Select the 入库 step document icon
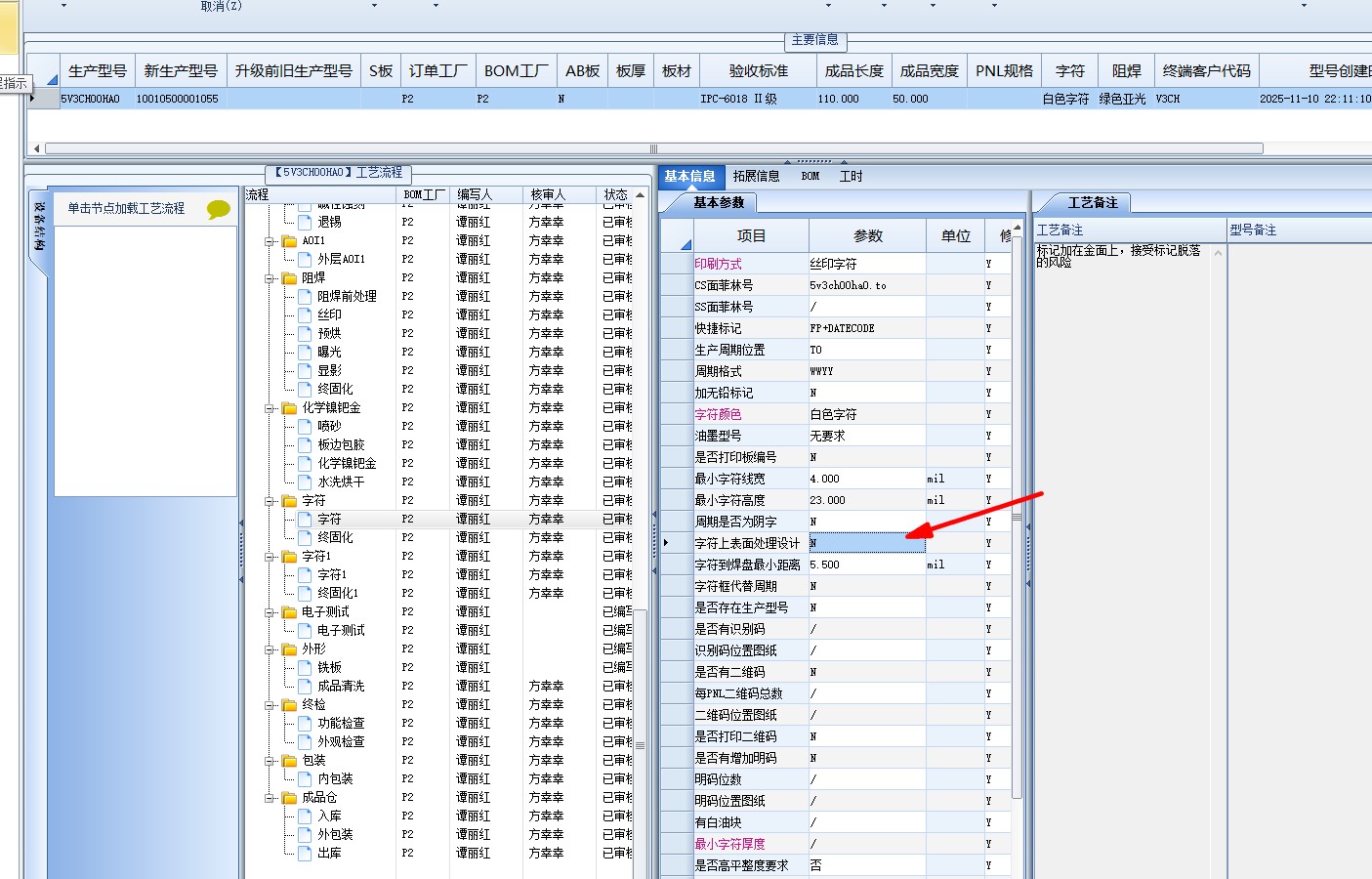This screenshot has width=1372, height=879. 305,816
